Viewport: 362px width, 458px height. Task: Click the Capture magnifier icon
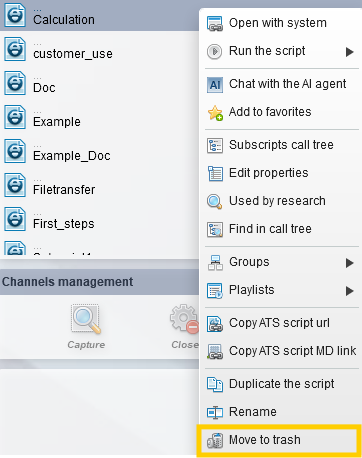click(x=86, y=319)
